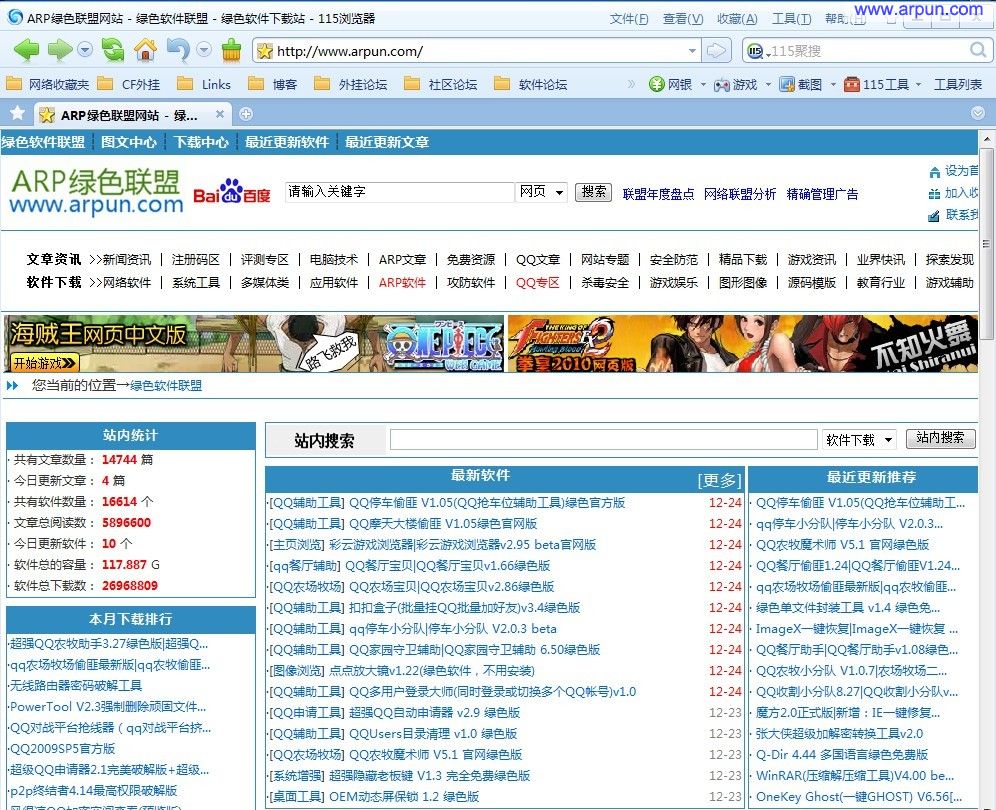Click the ARP软件 category link
Screen dimensions: 996x810
(x=402, y=283)
